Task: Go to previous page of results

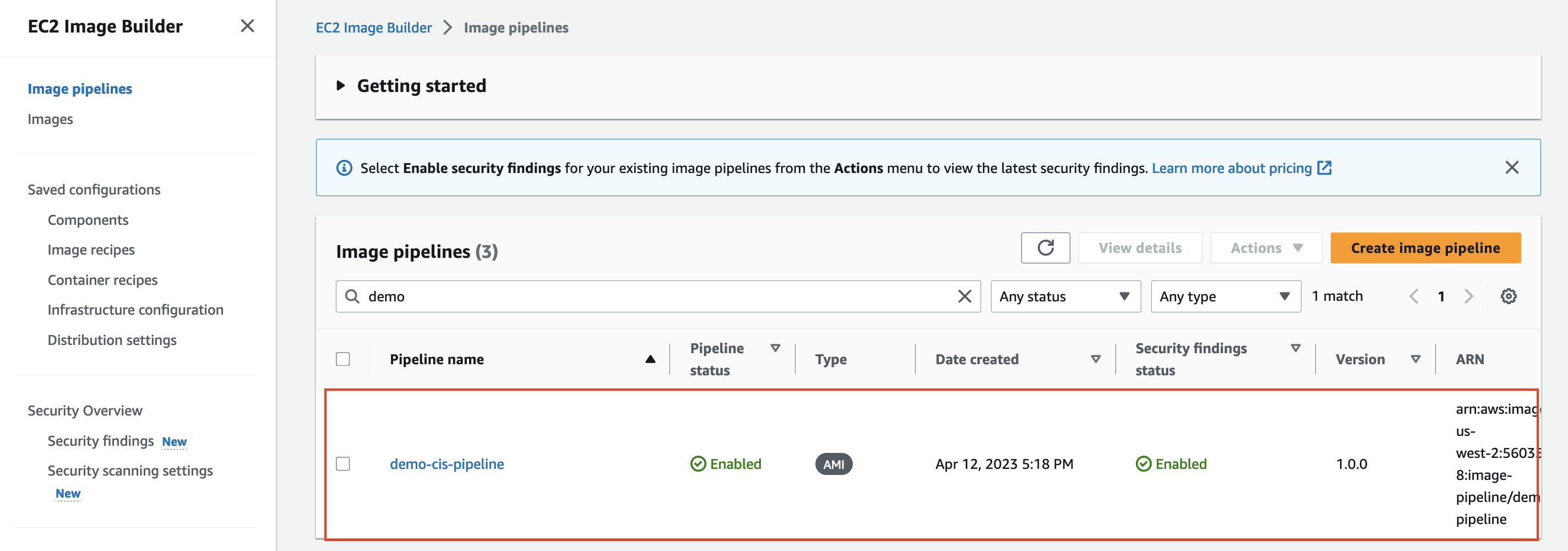Action: coord(1413,296)
